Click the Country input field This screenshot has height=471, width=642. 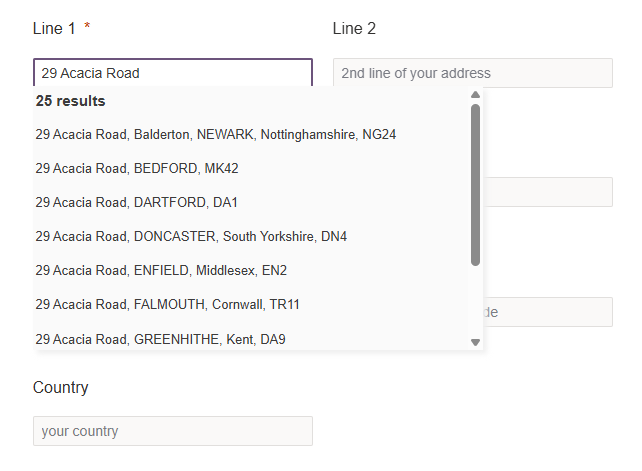click(172, 431)
